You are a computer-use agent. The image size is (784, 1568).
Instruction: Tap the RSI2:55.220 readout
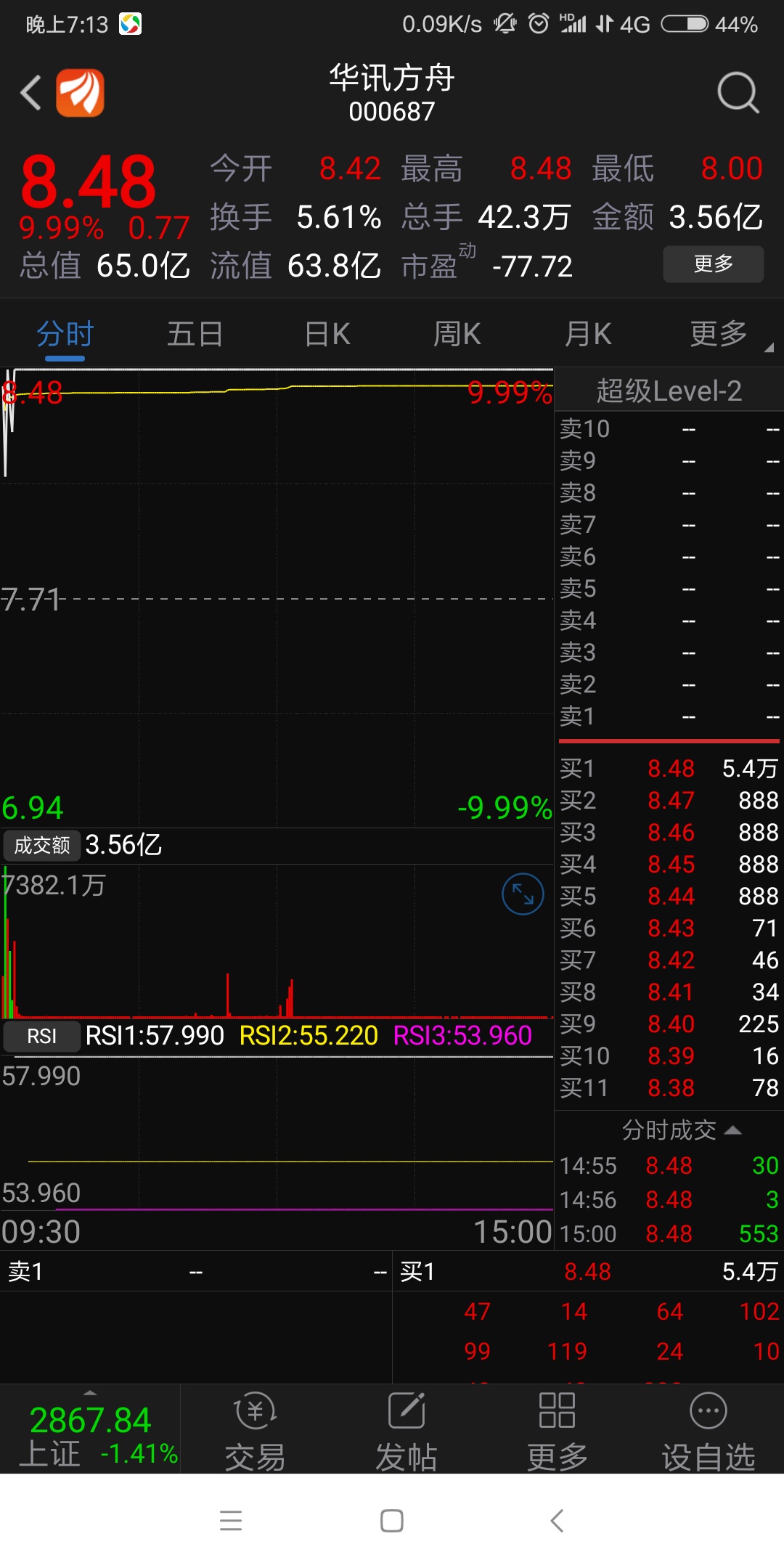[x=309, y=1036]
